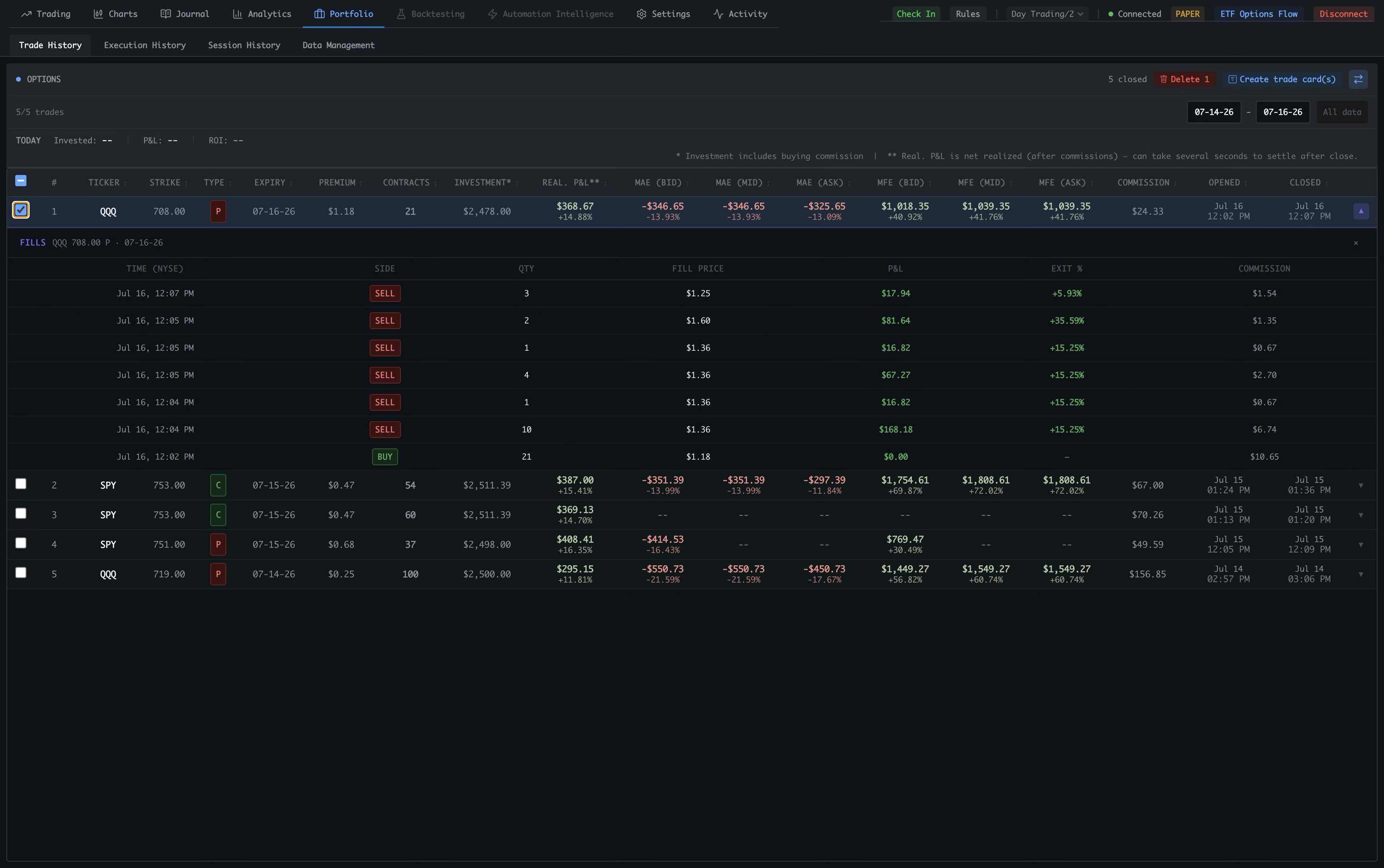
Task: Open the Day Trading/2 dropdown
Action: pyautogui.click(x=1047, y=14)
